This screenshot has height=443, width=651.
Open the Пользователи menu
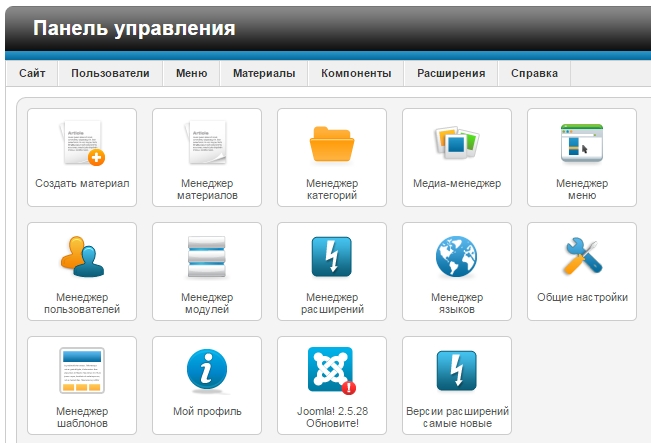(x=110, y=73)
